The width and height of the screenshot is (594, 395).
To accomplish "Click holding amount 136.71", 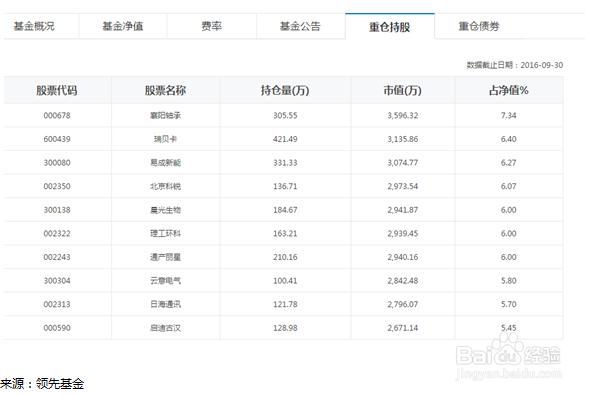I will point(285,186).
